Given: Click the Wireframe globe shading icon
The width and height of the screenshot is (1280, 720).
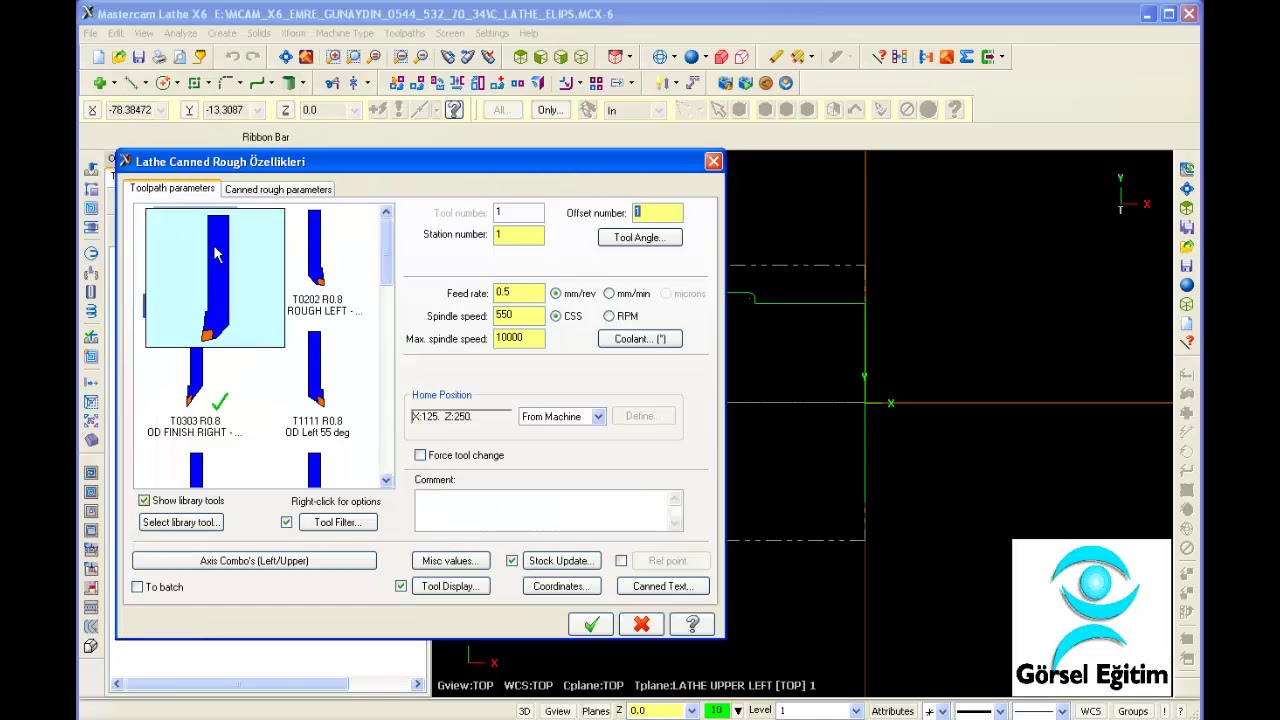Looking at the screenshot, I should coord(660,57).
